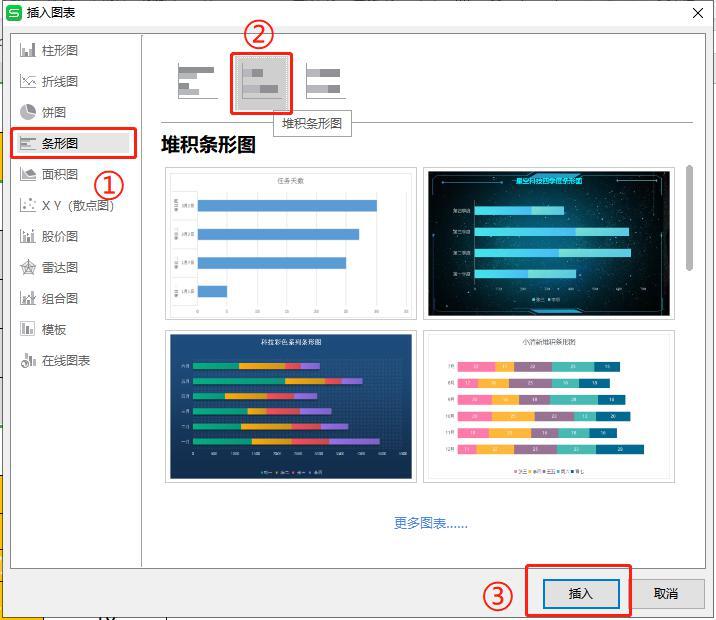Screen dimensions: 716x620
Task: Pick the 100% stacked bar subtype icon
Action: 325,82
